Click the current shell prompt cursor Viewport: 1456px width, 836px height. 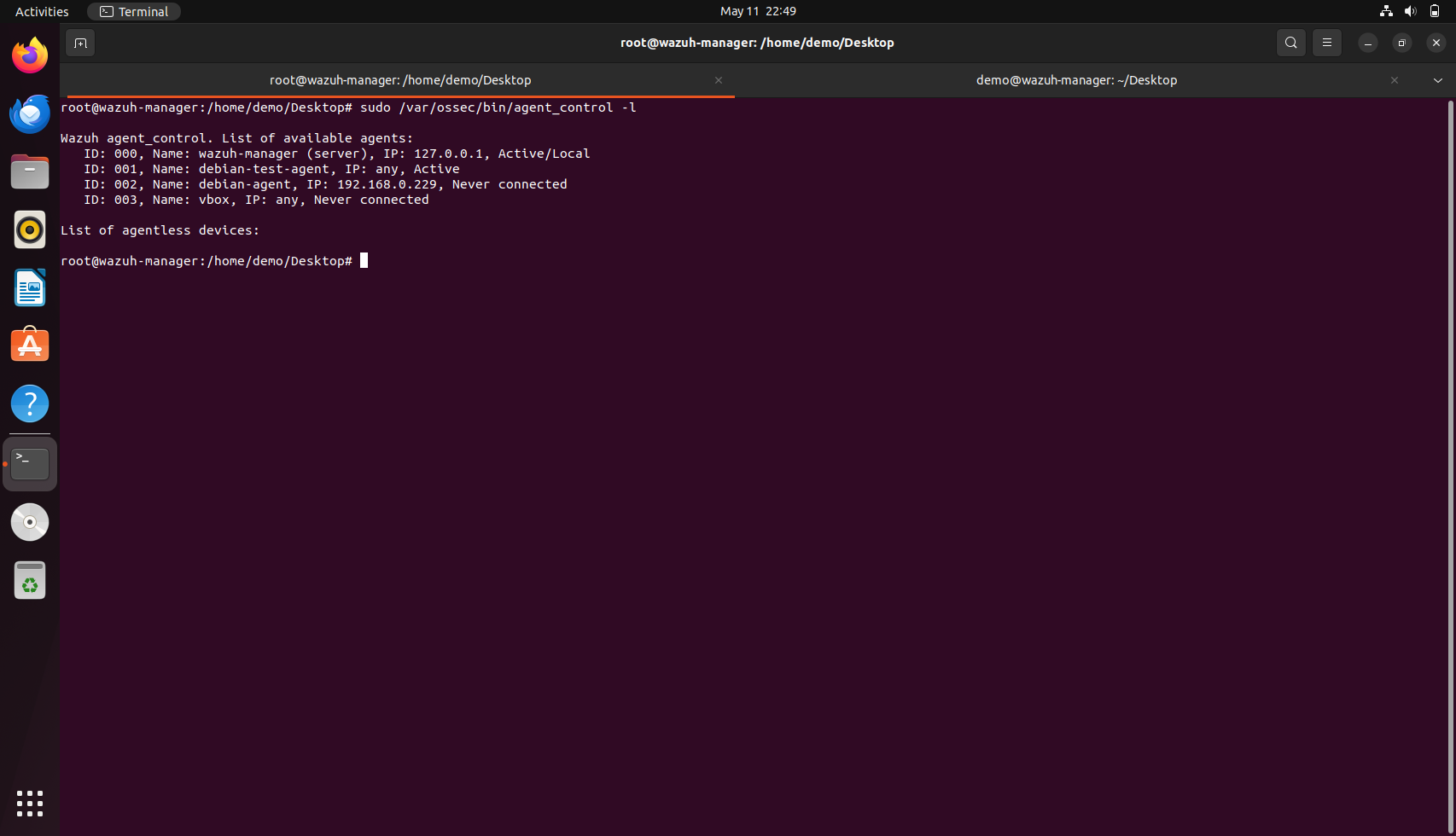[x=364, y=261]
